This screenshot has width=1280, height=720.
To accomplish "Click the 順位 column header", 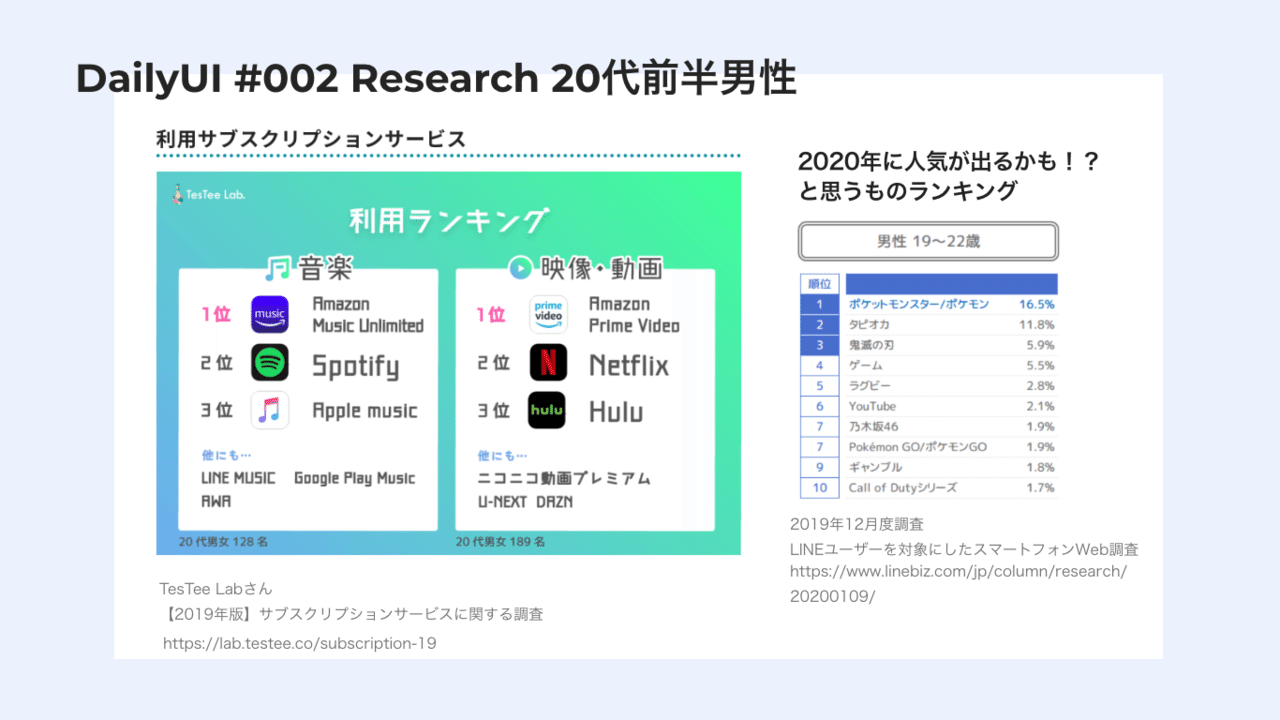I will (x=819, y=283).
